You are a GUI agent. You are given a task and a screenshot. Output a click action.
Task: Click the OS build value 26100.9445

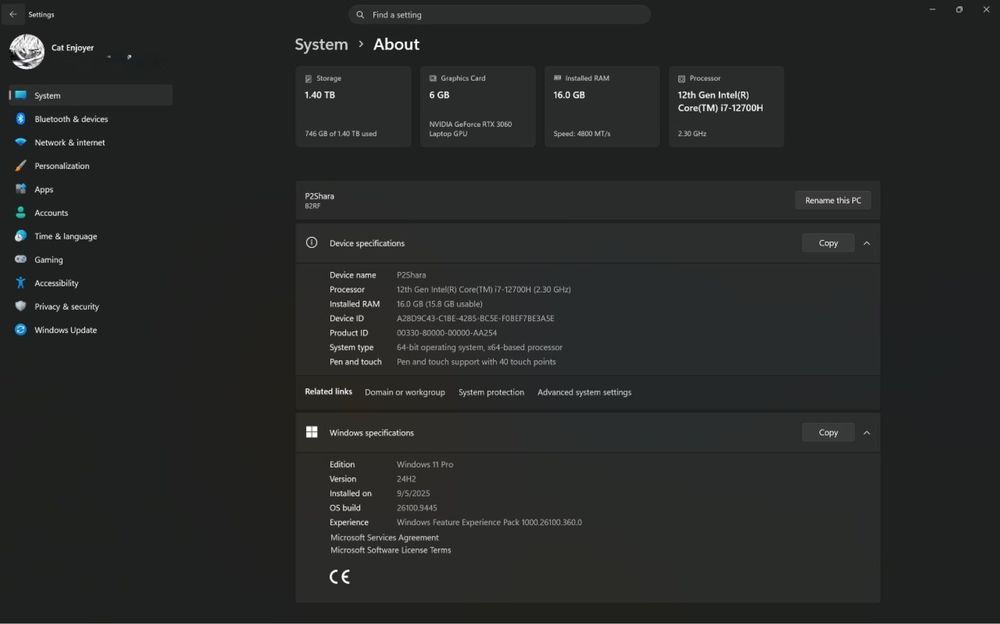coord(416,508)
